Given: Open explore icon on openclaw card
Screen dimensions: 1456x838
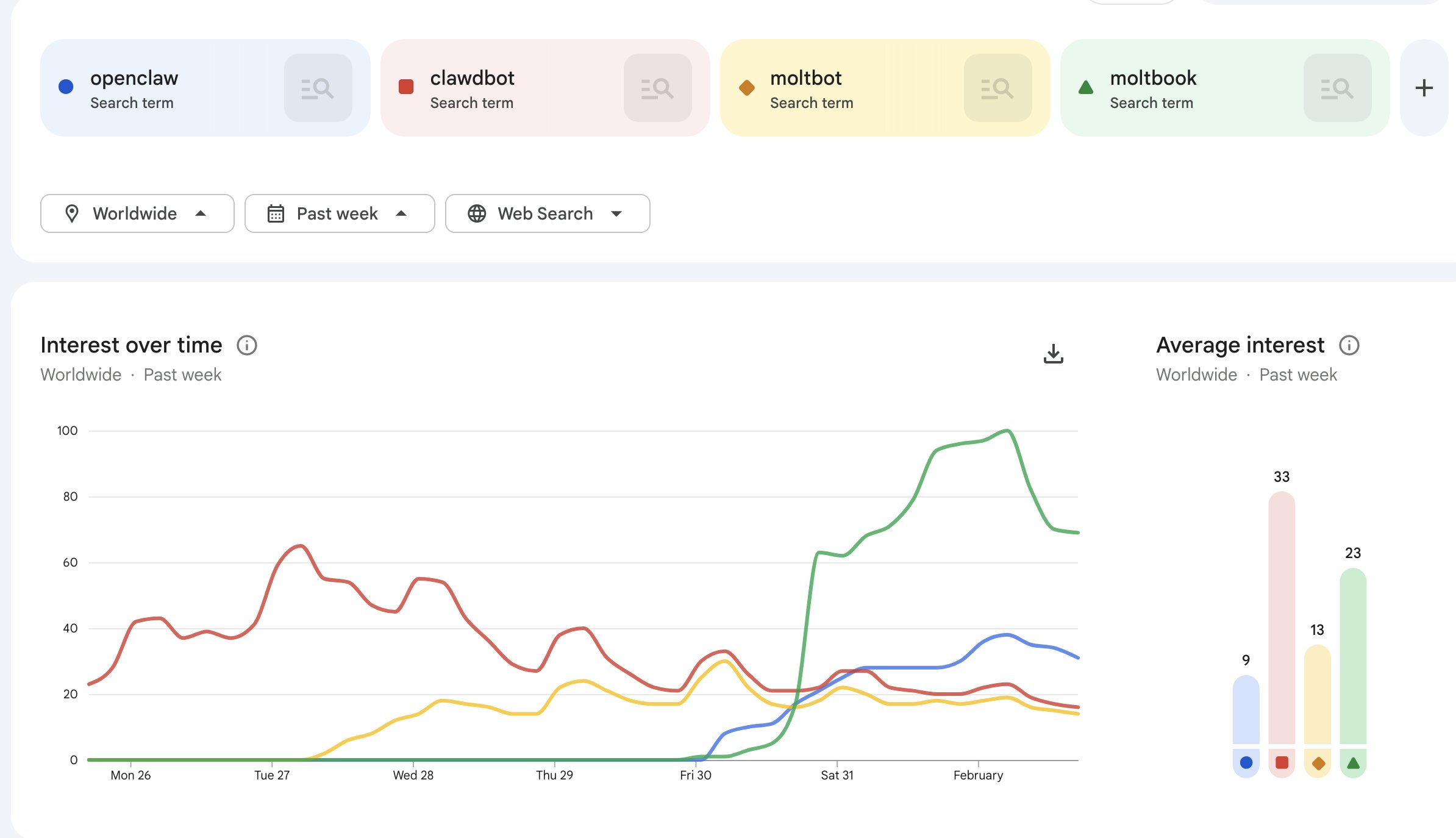Looking at the screenshot, I should [318, 88].
